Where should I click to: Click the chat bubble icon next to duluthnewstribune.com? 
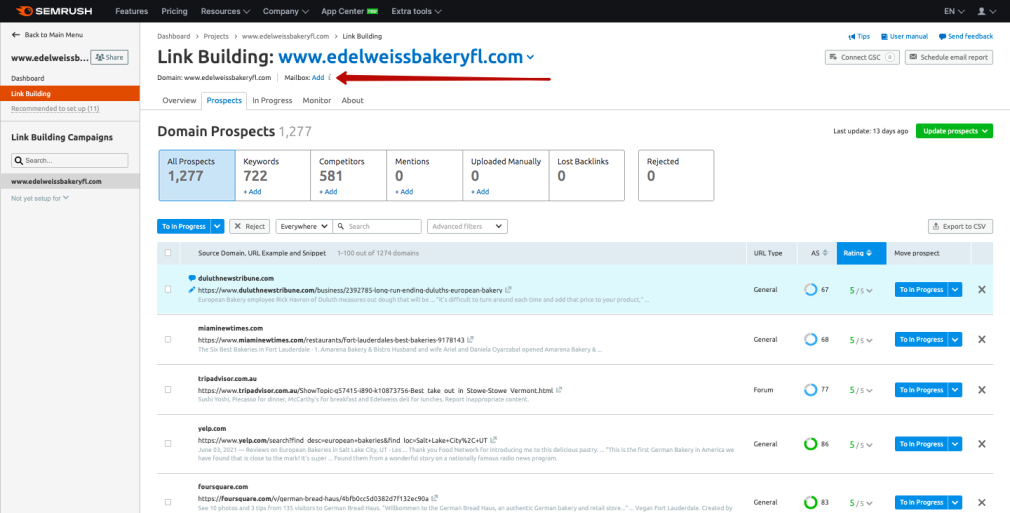pyautogui.click(x=192, y=277)
